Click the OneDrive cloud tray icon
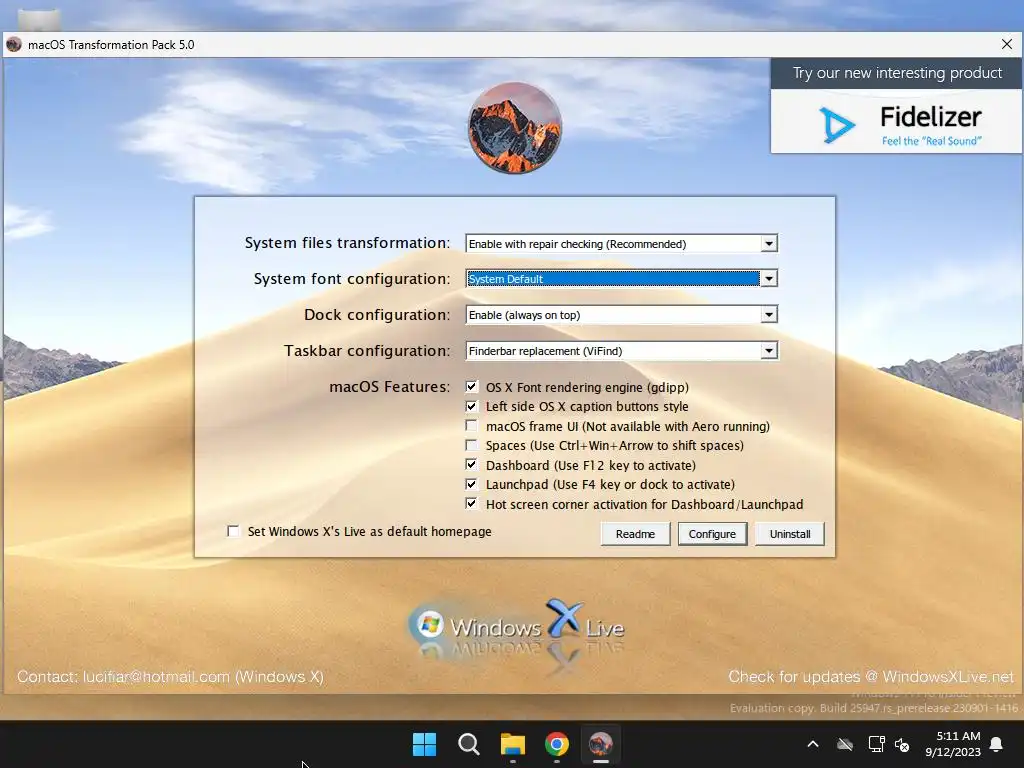This screenshot has width=1024, height=768. coord(845,744)
